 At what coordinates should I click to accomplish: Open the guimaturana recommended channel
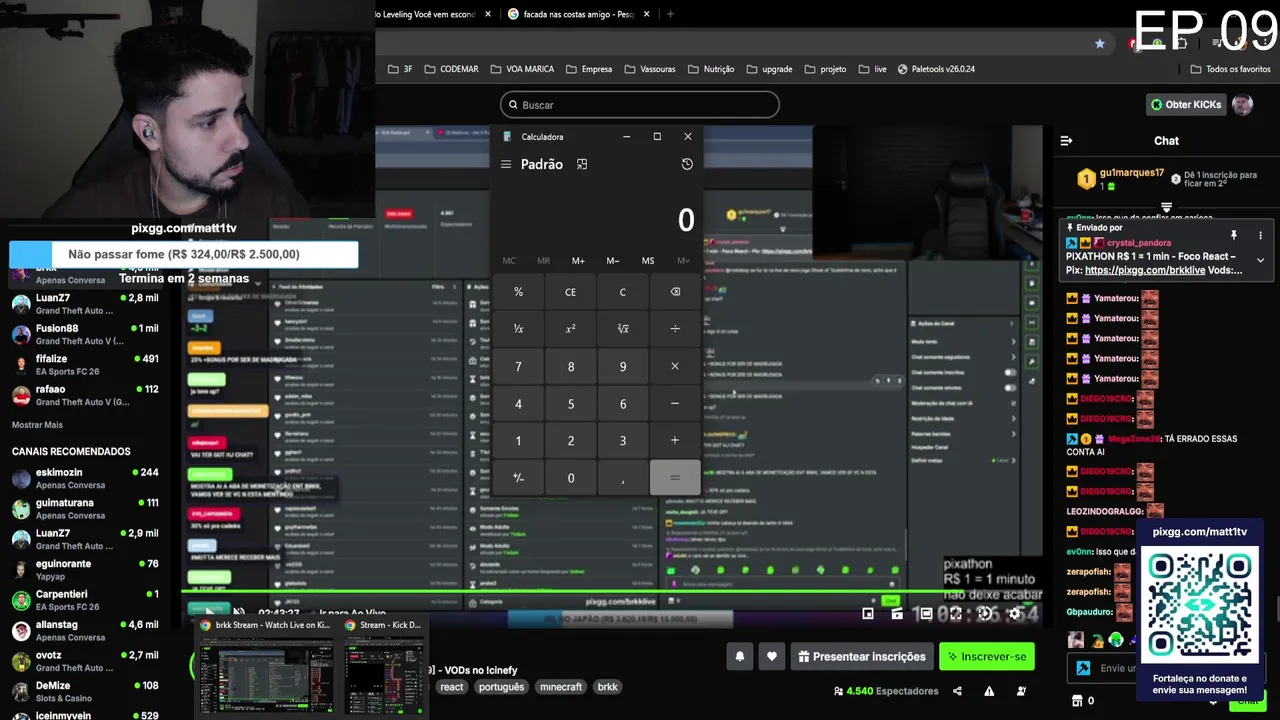[x=85, y=509]
